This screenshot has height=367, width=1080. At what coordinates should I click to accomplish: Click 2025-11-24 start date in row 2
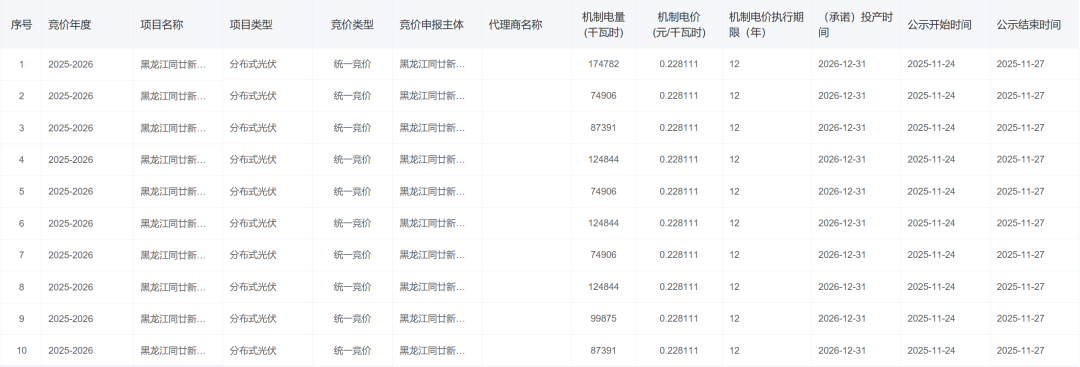pyautogui.click(x=931, y=96)
